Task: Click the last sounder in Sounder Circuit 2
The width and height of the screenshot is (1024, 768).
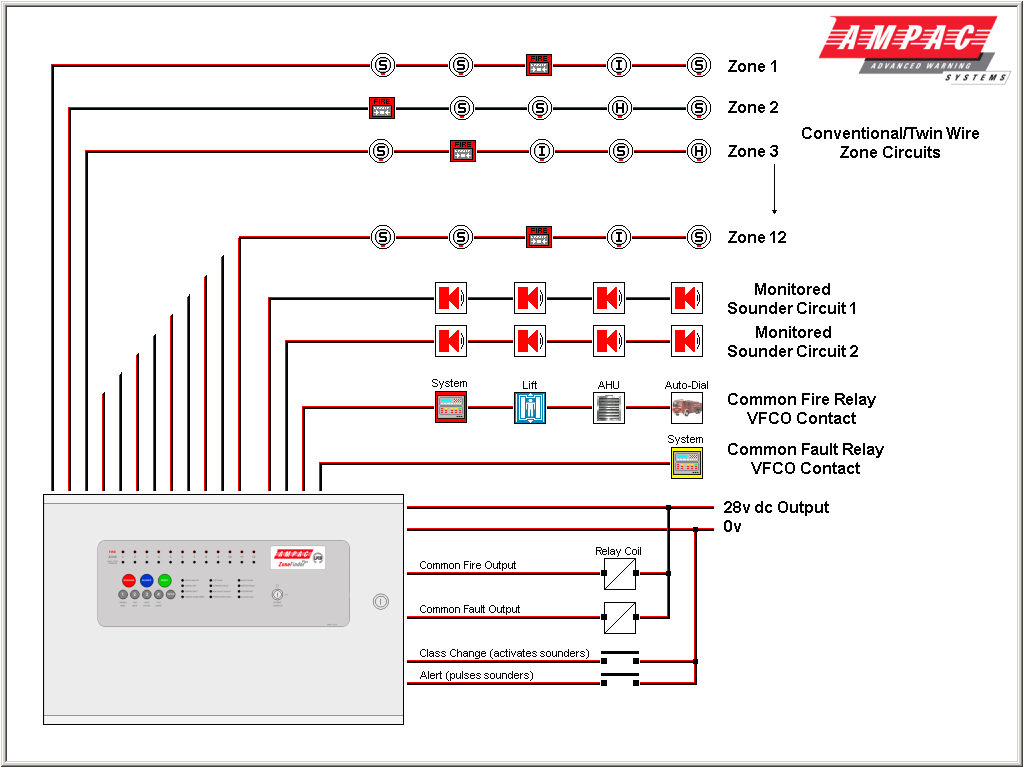Action: tap(686, 340)
